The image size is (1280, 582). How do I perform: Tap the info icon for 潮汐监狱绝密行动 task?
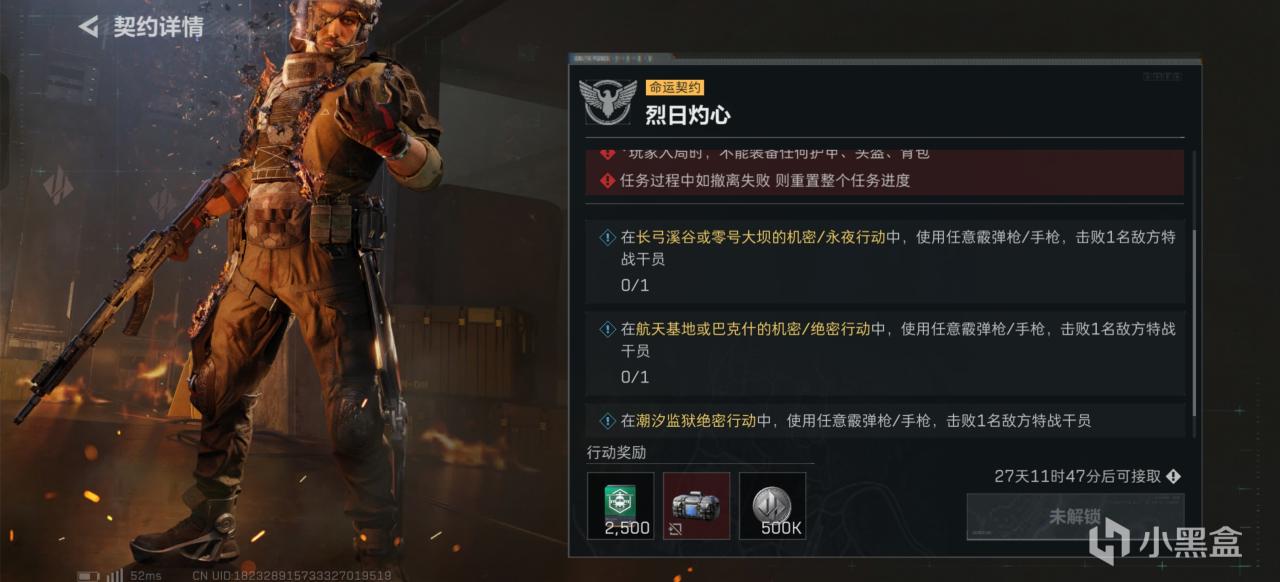(607, 421)
